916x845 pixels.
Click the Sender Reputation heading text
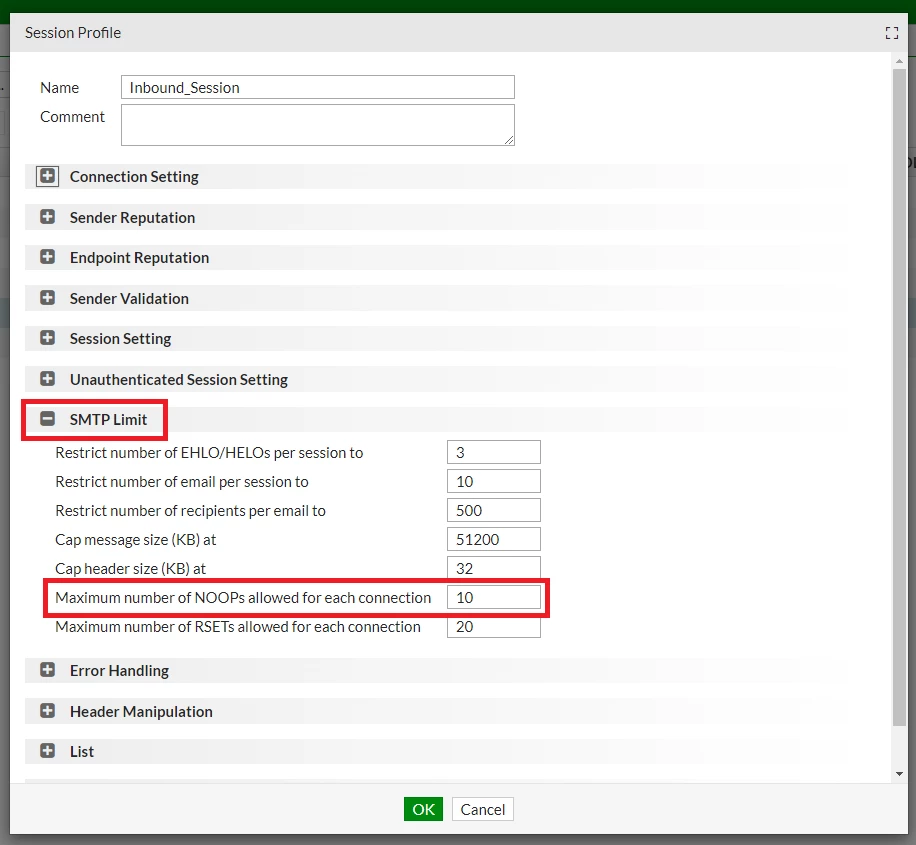click(133, 217)
